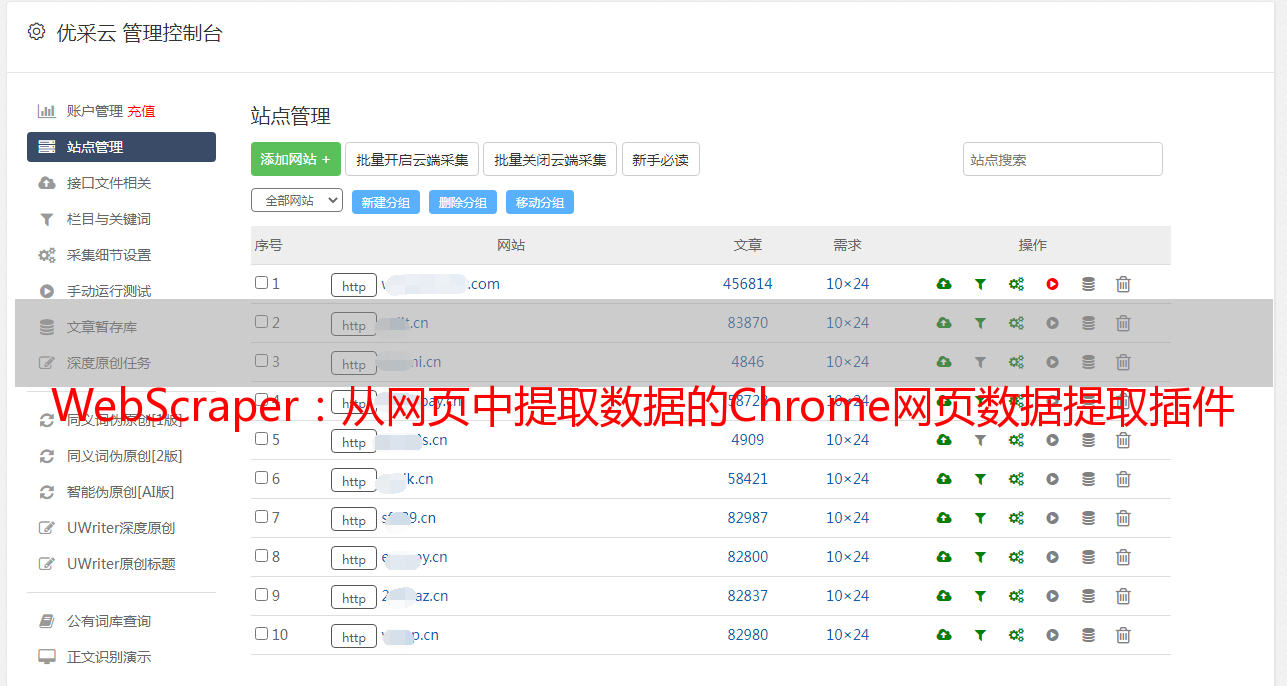The image size is (1287, 686).
Task: Click the red play icon in row 1
Action: click(x=1052, y=284)
